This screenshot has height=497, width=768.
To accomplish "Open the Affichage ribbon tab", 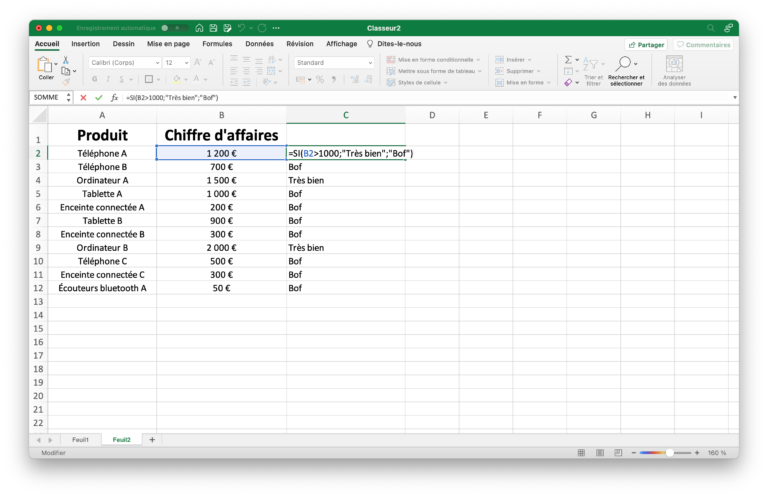I will pos(342,44).
